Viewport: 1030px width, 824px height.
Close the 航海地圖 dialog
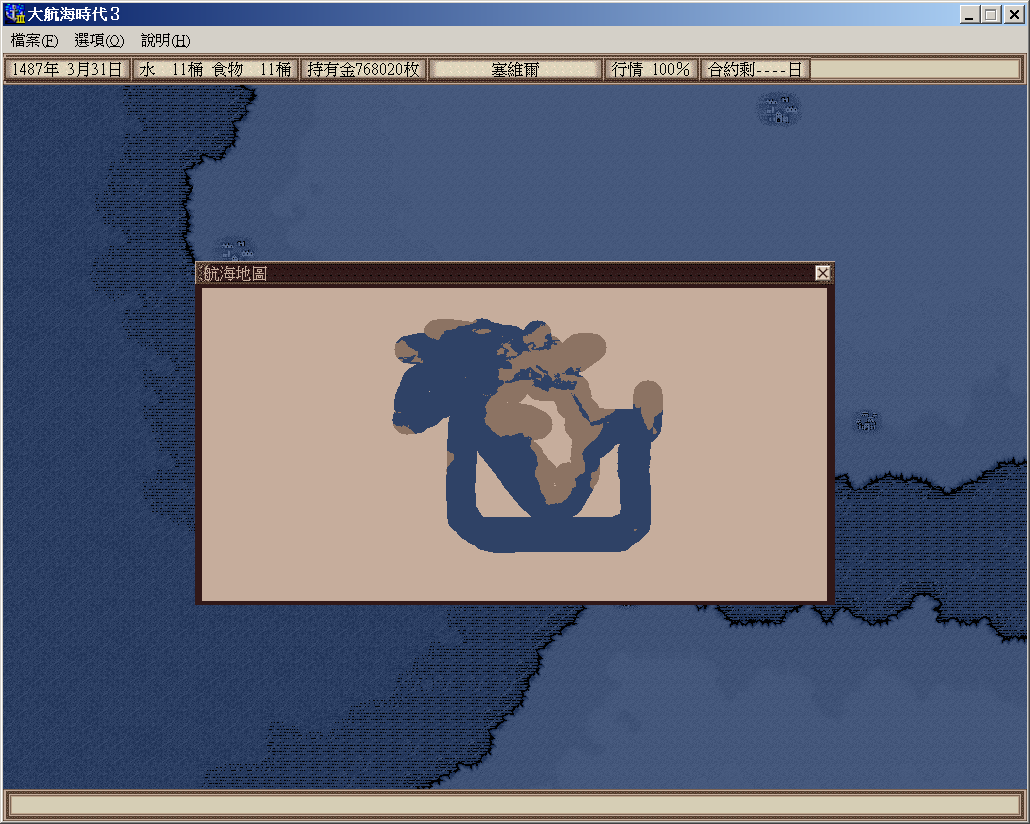coord(822,273)
